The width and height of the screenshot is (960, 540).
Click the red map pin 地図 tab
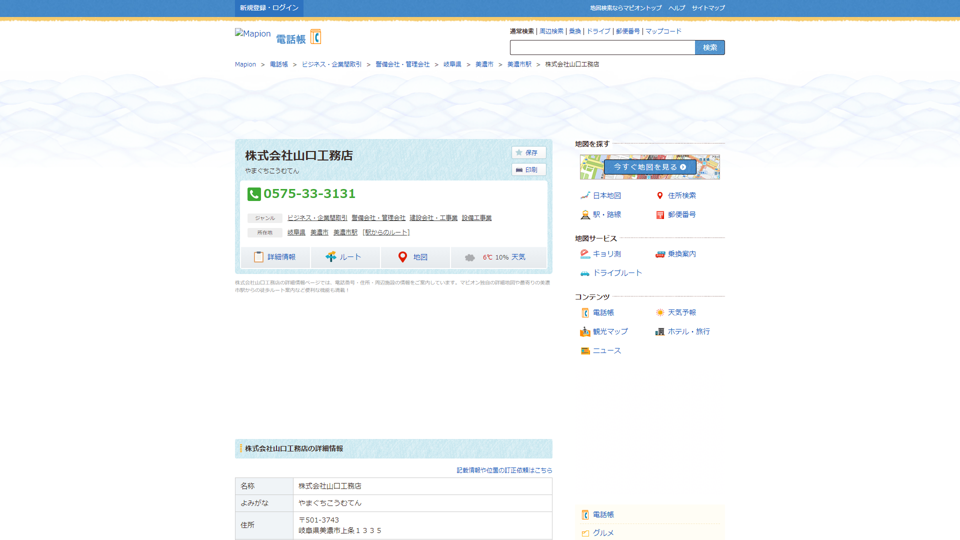coord(414,257)
